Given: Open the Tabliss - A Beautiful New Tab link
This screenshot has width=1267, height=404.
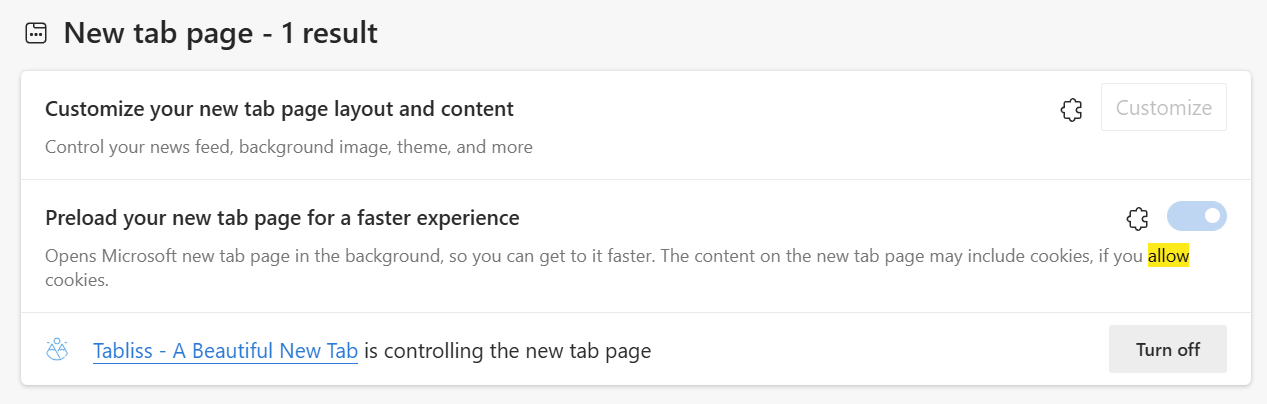Looking at the screenshot, I should click(x=225, y=351).
